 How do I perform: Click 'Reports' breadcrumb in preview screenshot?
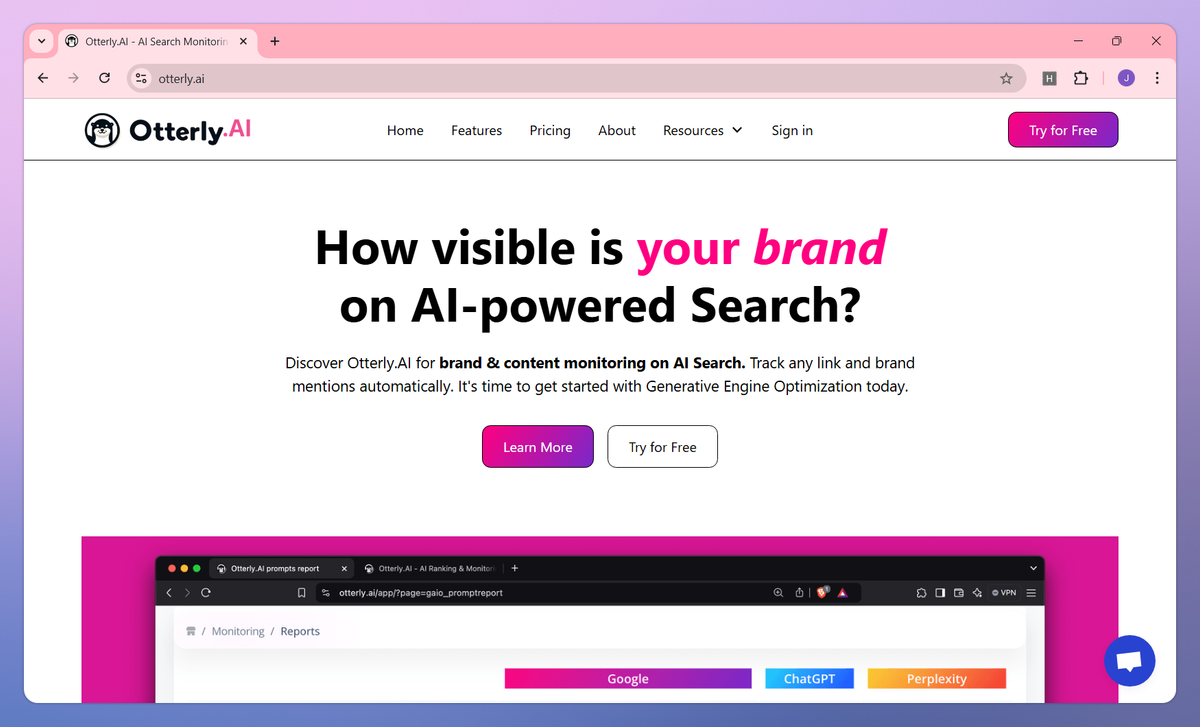(x=300, y=631)
